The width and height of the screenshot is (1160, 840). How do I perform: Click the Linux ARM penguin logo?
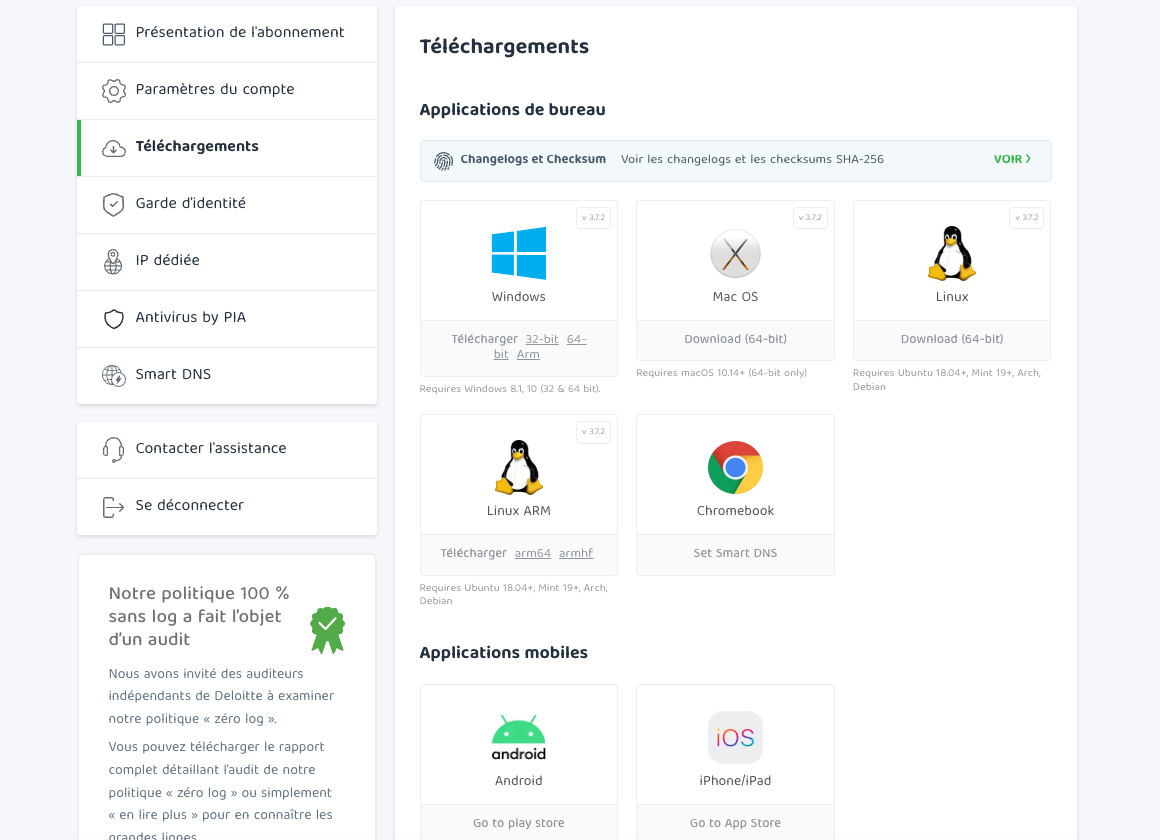tap(519, 467)
